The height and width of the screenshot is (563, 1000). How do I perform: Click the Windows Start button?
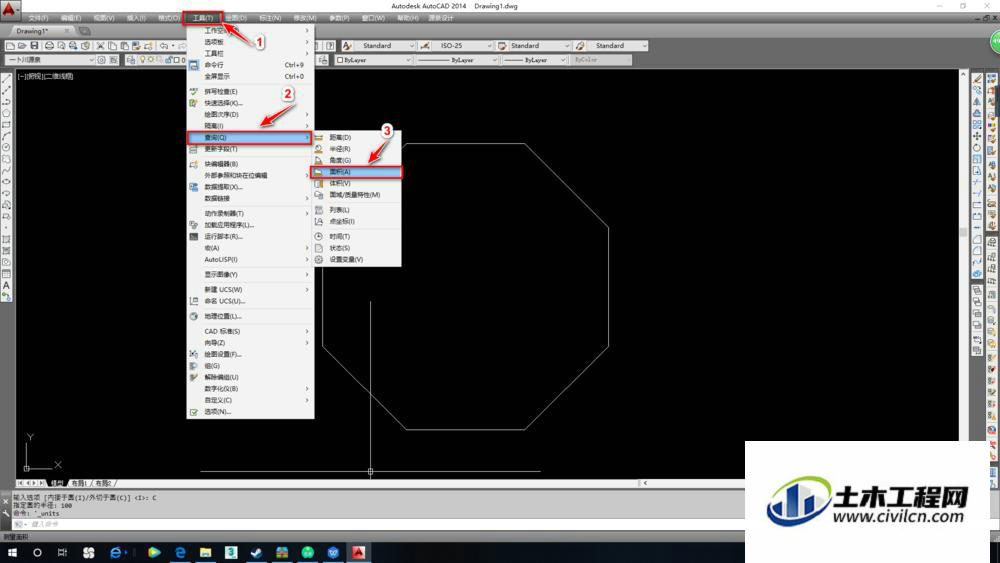[x=12, y=552]
